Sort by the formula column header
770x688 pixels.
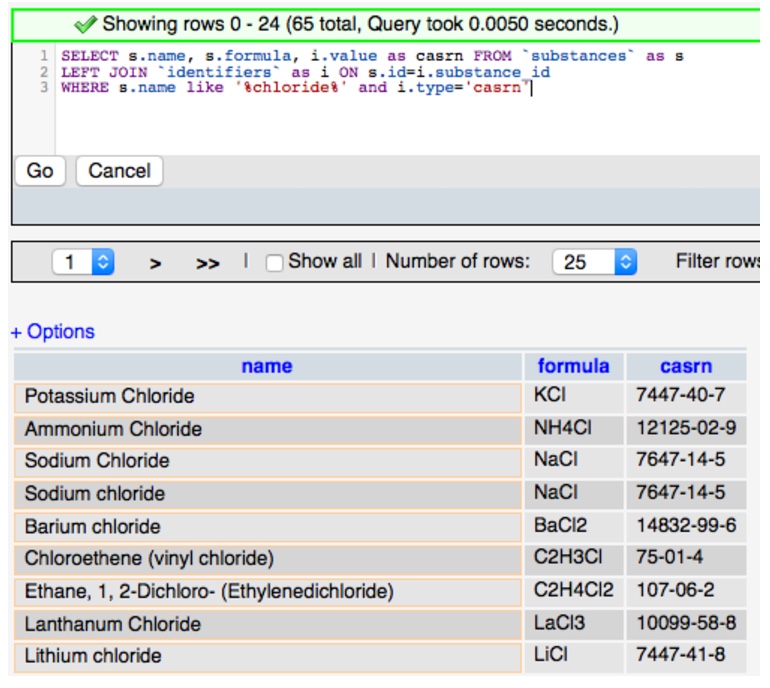pyautogui.click(x=573, y=366)
